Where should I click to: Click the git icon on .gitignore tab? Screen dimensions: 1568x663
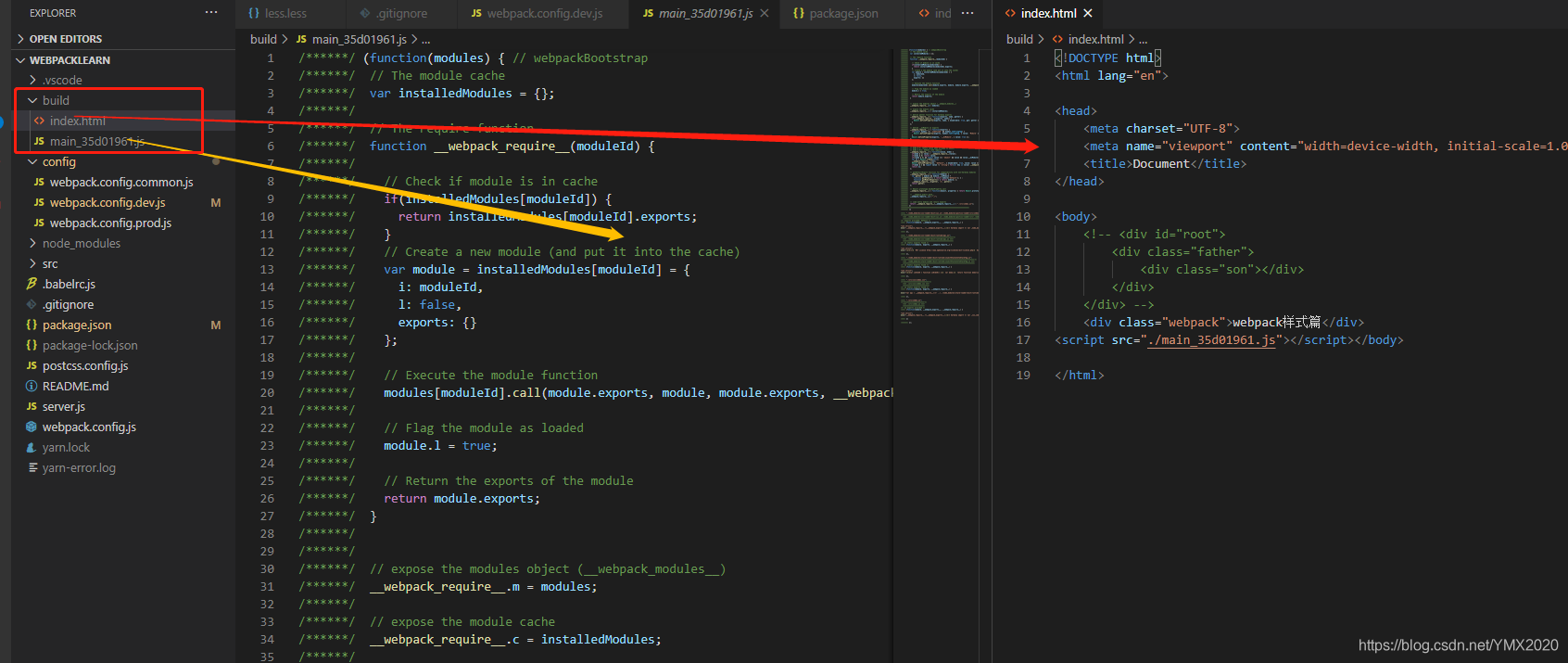pos(365,13)
